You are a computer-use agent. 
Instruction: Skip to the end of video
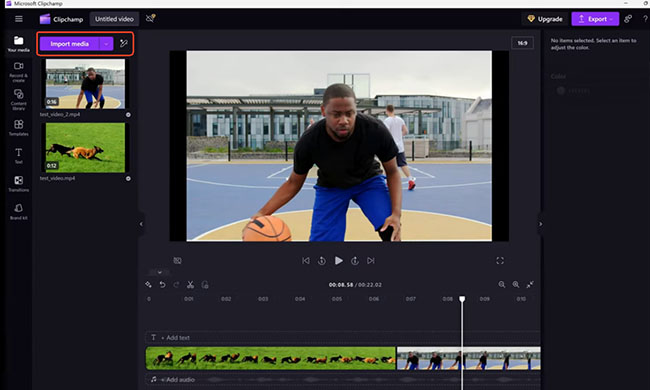[x=371, y=260]
